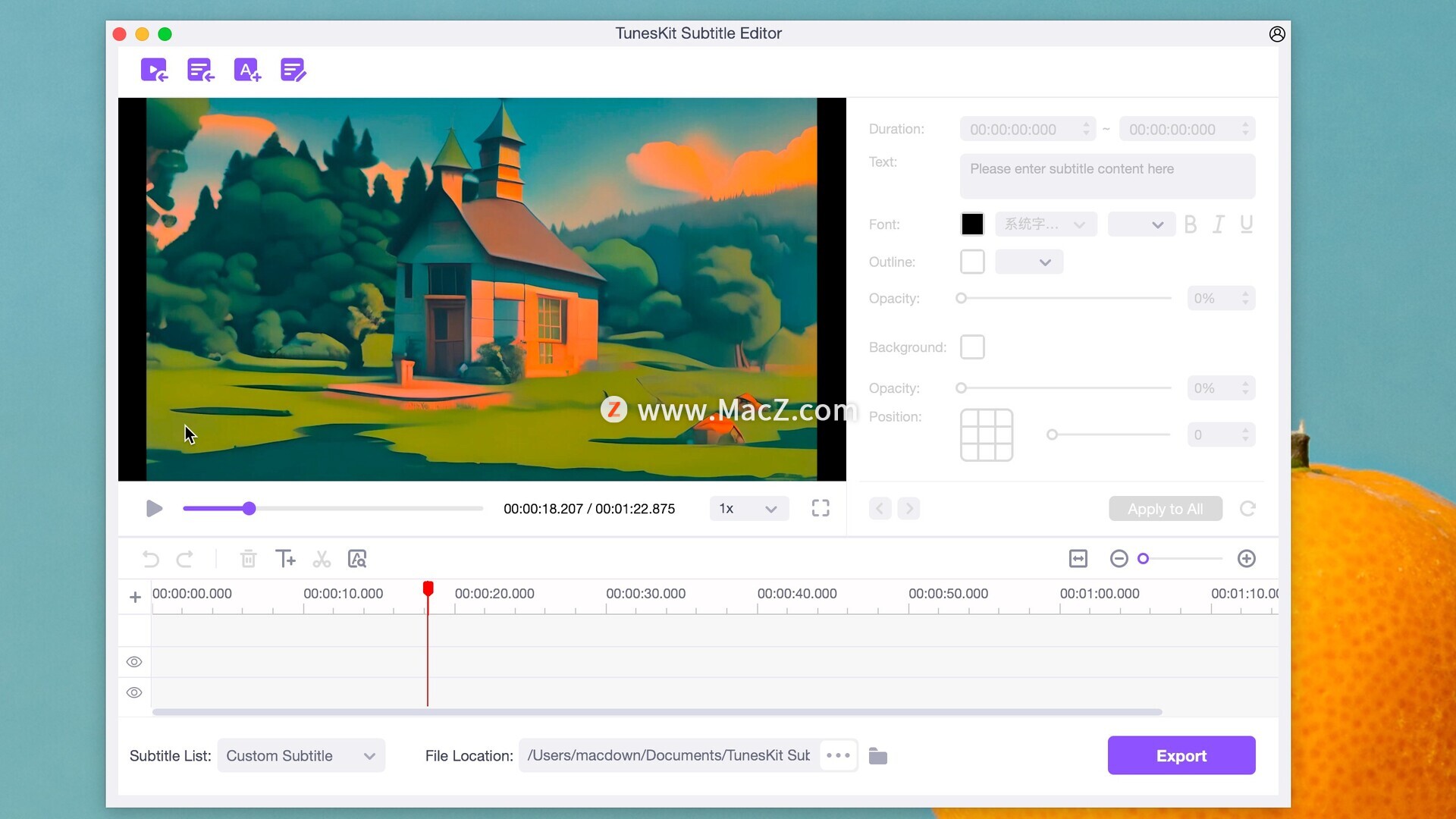Viewport: 1456px width, 819px height.
Task: Split subtitle with scissors icon
Action: [x=322, y=560]
